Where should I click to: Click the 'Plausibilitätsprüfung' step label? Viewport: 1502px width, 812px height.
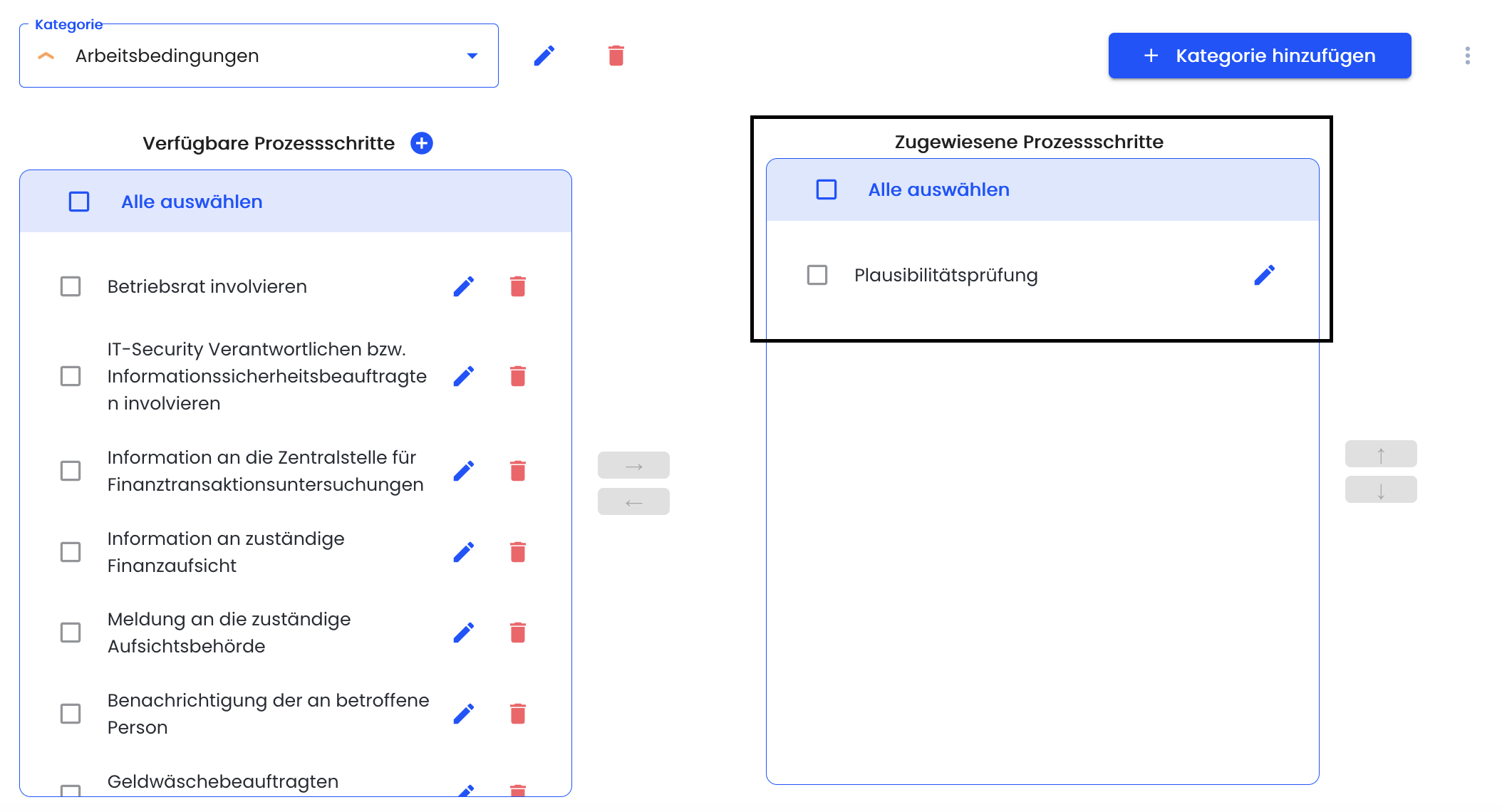946,276
